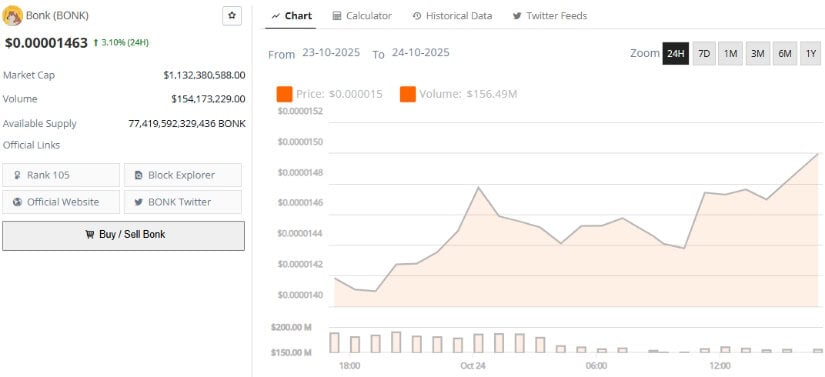Click the 12:00 time axis label
Image resolution: width=825 pixels, height=377 pixels.
(x=720, y=365)
